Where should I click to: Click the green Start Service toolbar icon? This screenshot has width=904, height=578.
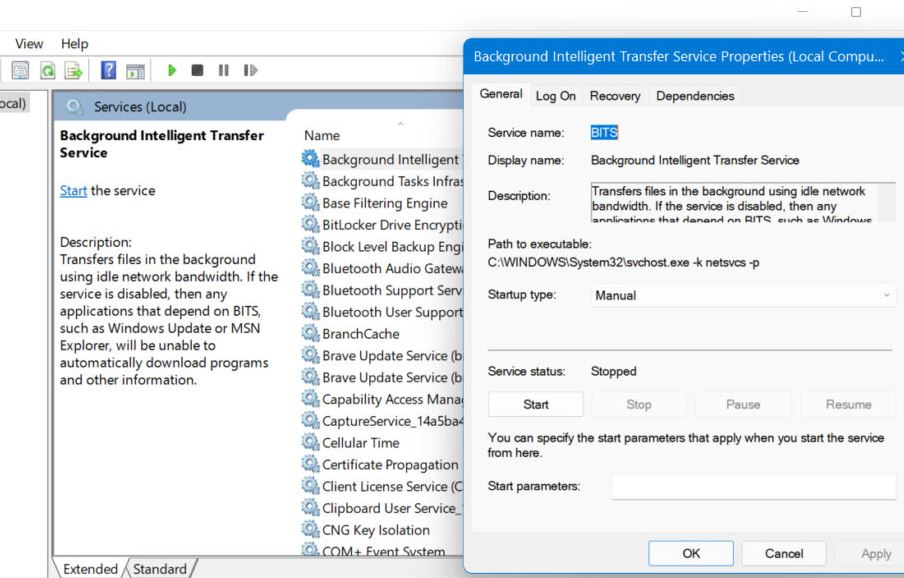(172, 71)
